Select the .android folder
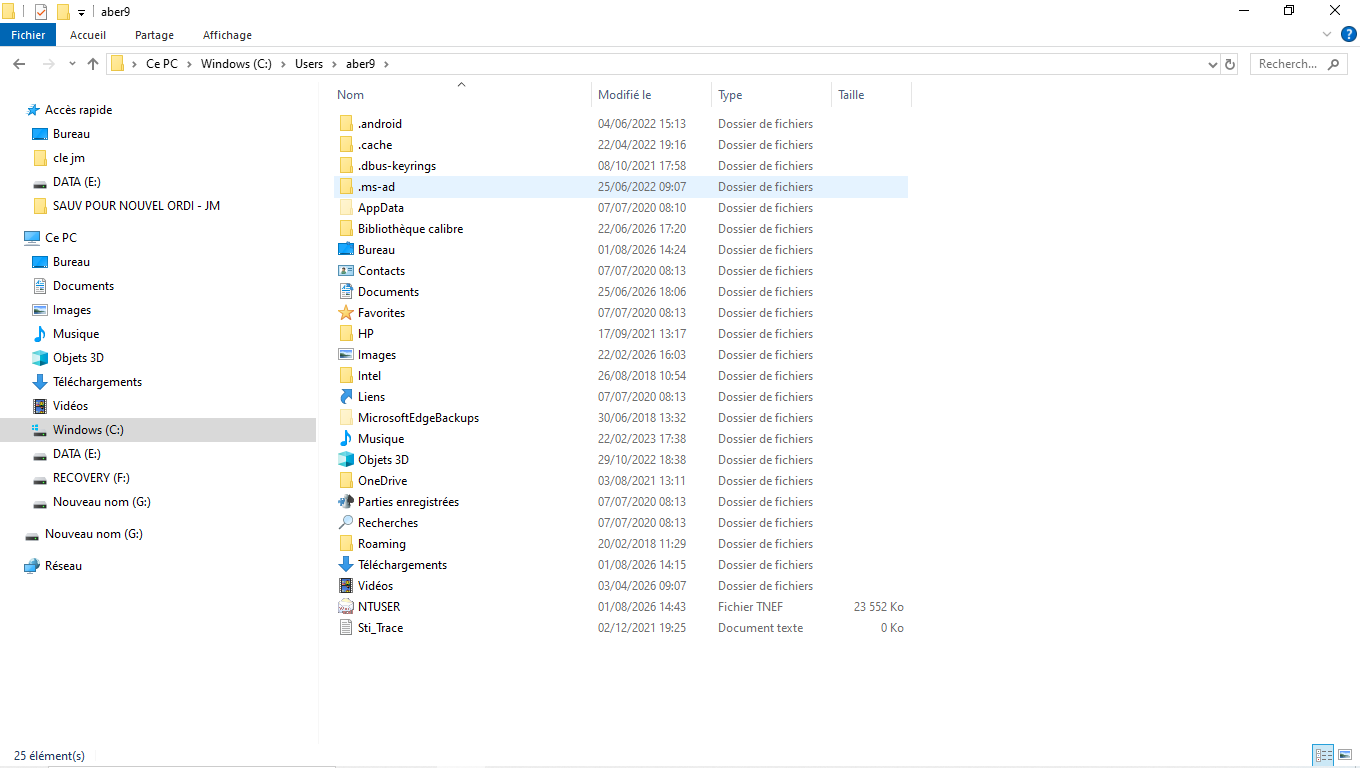Image resolution: width=1360 pixels, height=768 pixels. (x=380, y=124)
